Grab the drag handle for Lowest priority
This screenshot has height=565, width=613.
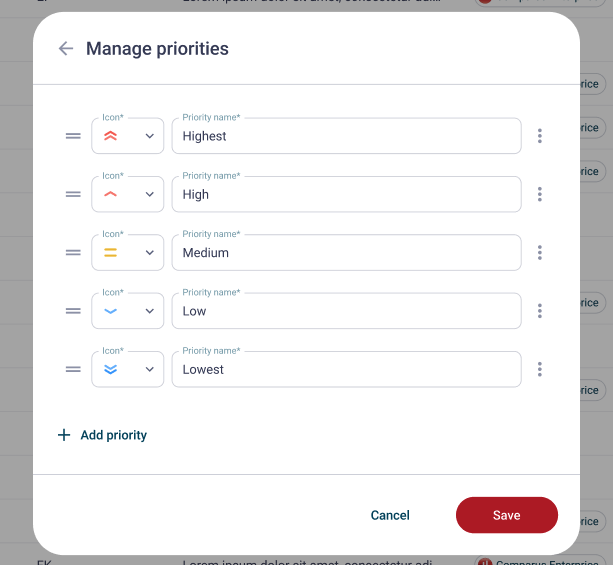point(73,369)
